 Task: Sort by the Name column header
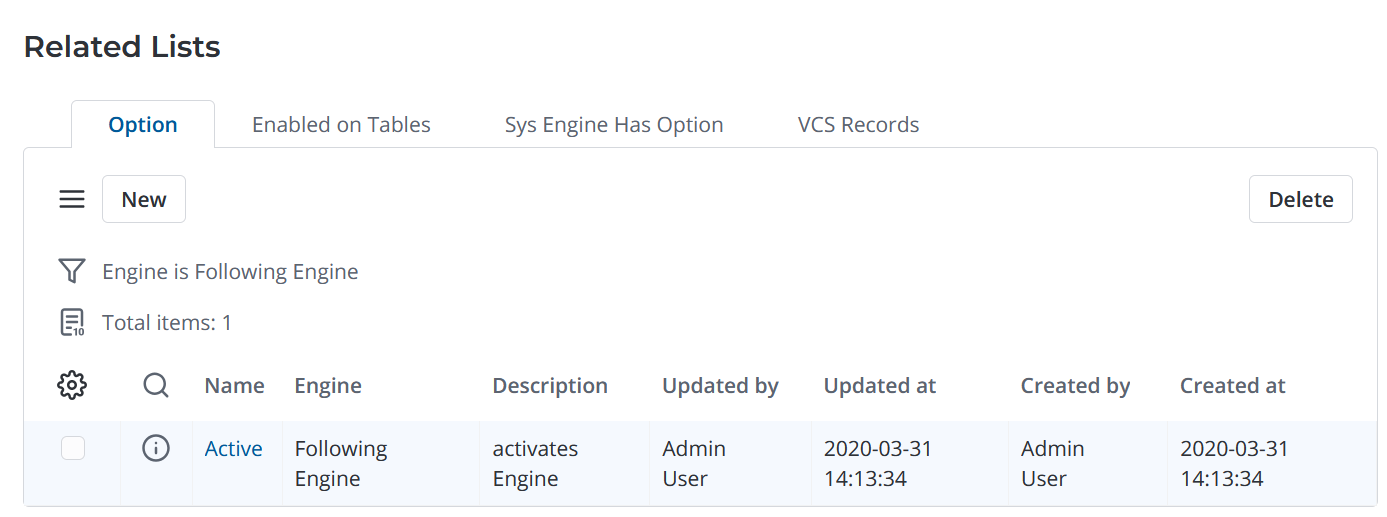pyautogui.click(x=234, y=386)
